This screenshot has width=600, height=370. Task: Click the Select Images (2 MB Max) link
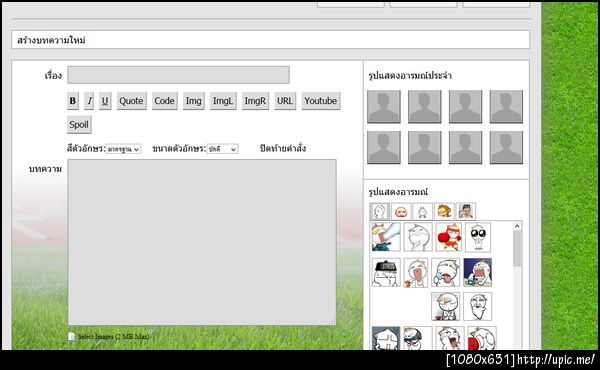click(x=113, y=337)
